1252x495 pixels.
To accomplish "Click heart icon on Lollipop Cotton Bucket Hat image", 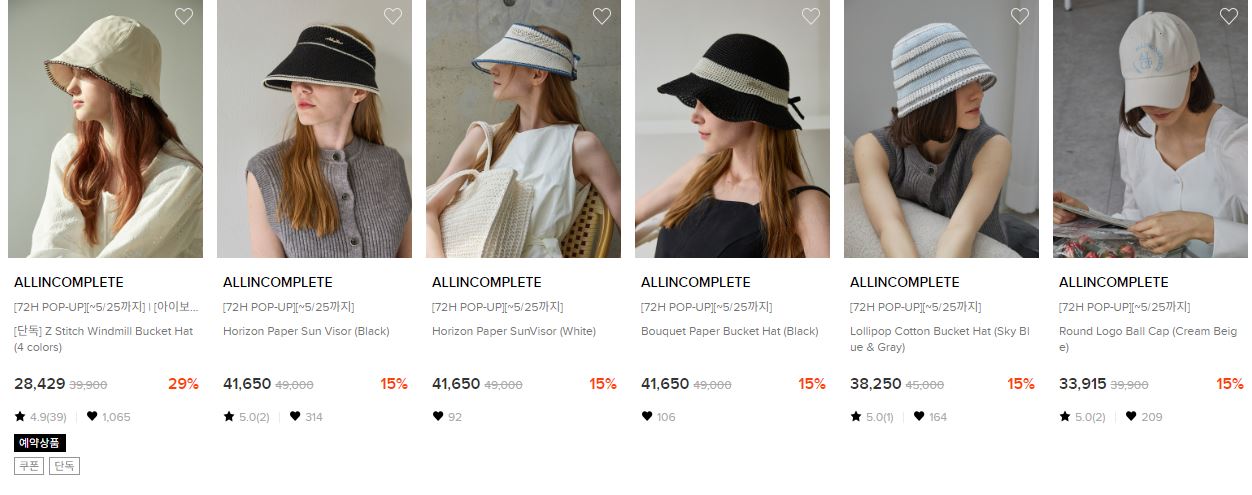I will point(1020,16).
